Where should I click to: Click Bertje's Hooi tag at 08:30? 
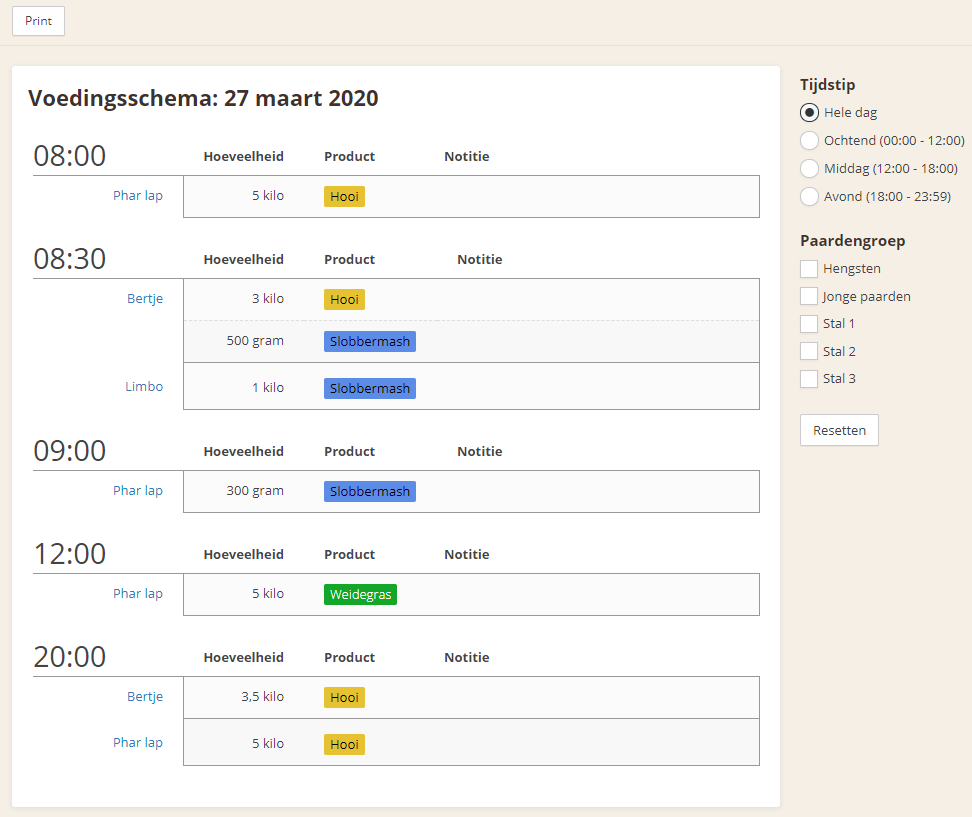pos(344,299)
